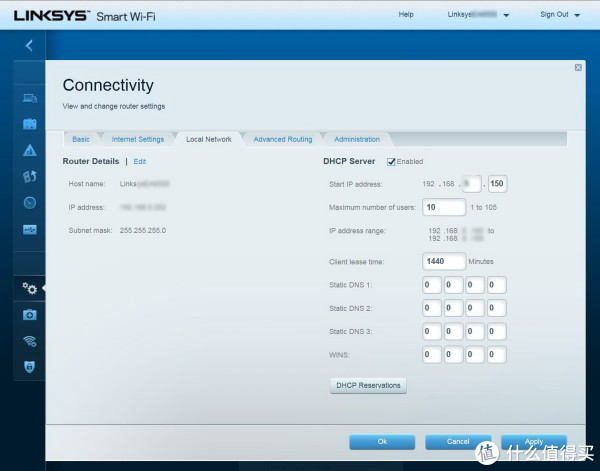Open Security shield icon
Image resolution: width=600 pixels, height=471 pixels.
point(29,367)
